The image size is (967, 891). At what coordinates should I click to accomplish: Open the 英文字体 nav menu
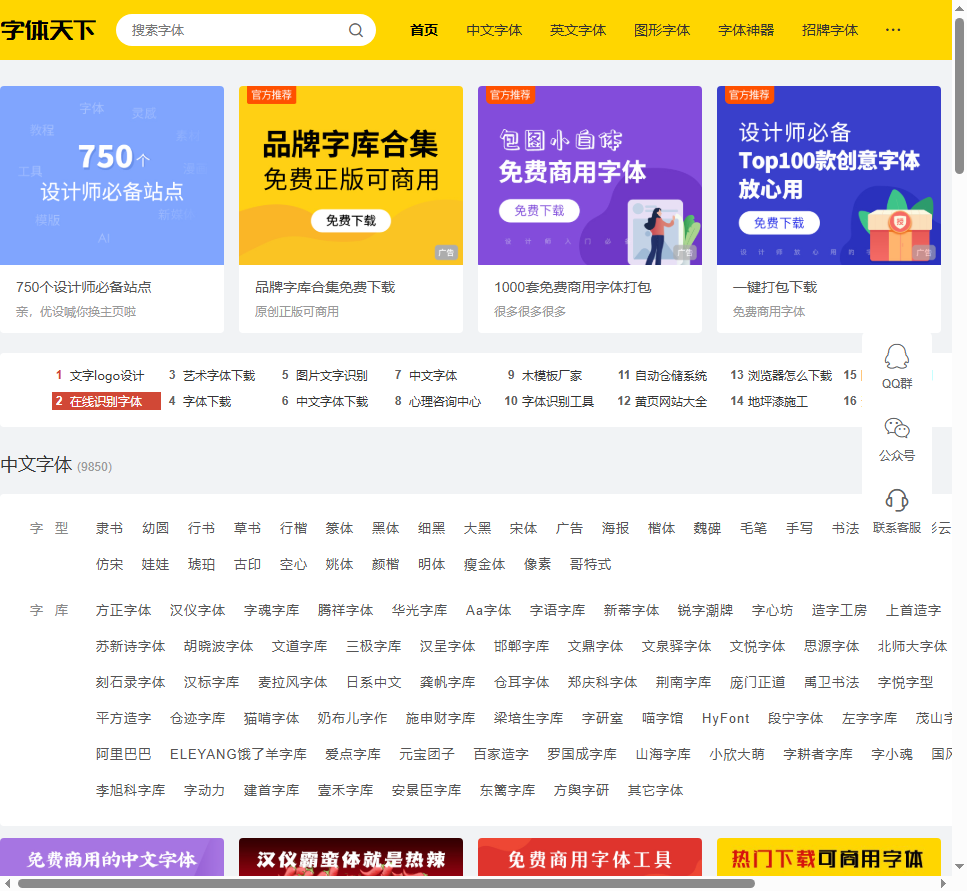[578, 30]
